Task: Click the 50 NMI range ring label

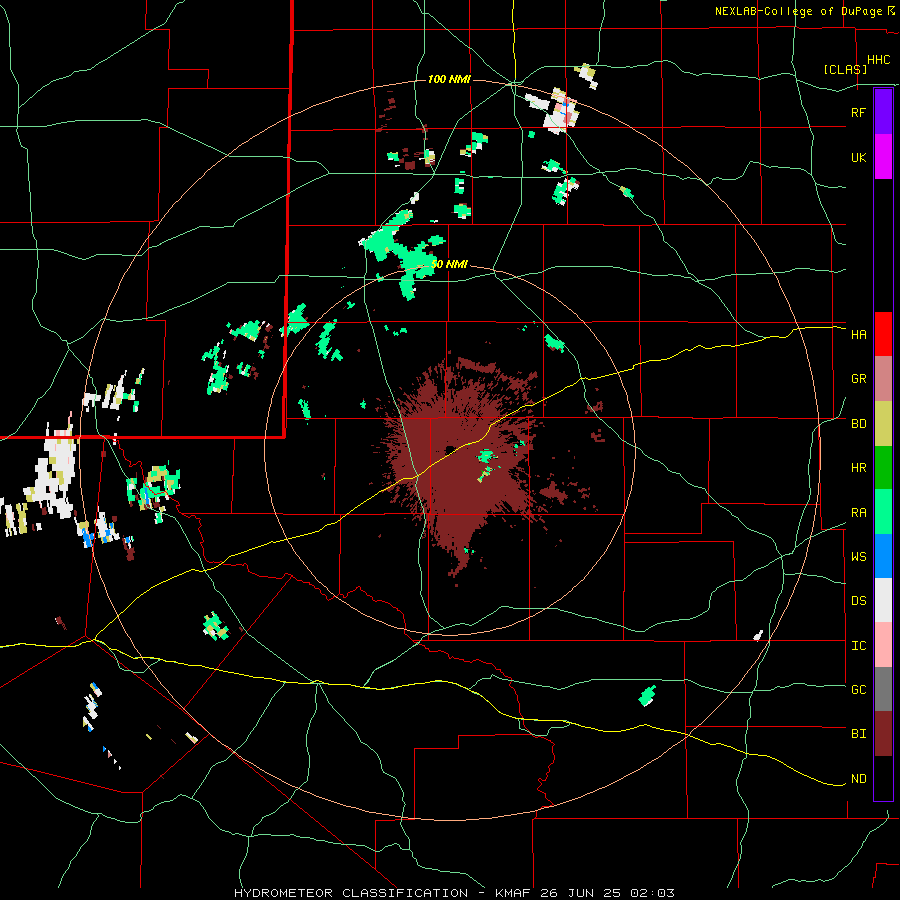Action: (449, 265)
